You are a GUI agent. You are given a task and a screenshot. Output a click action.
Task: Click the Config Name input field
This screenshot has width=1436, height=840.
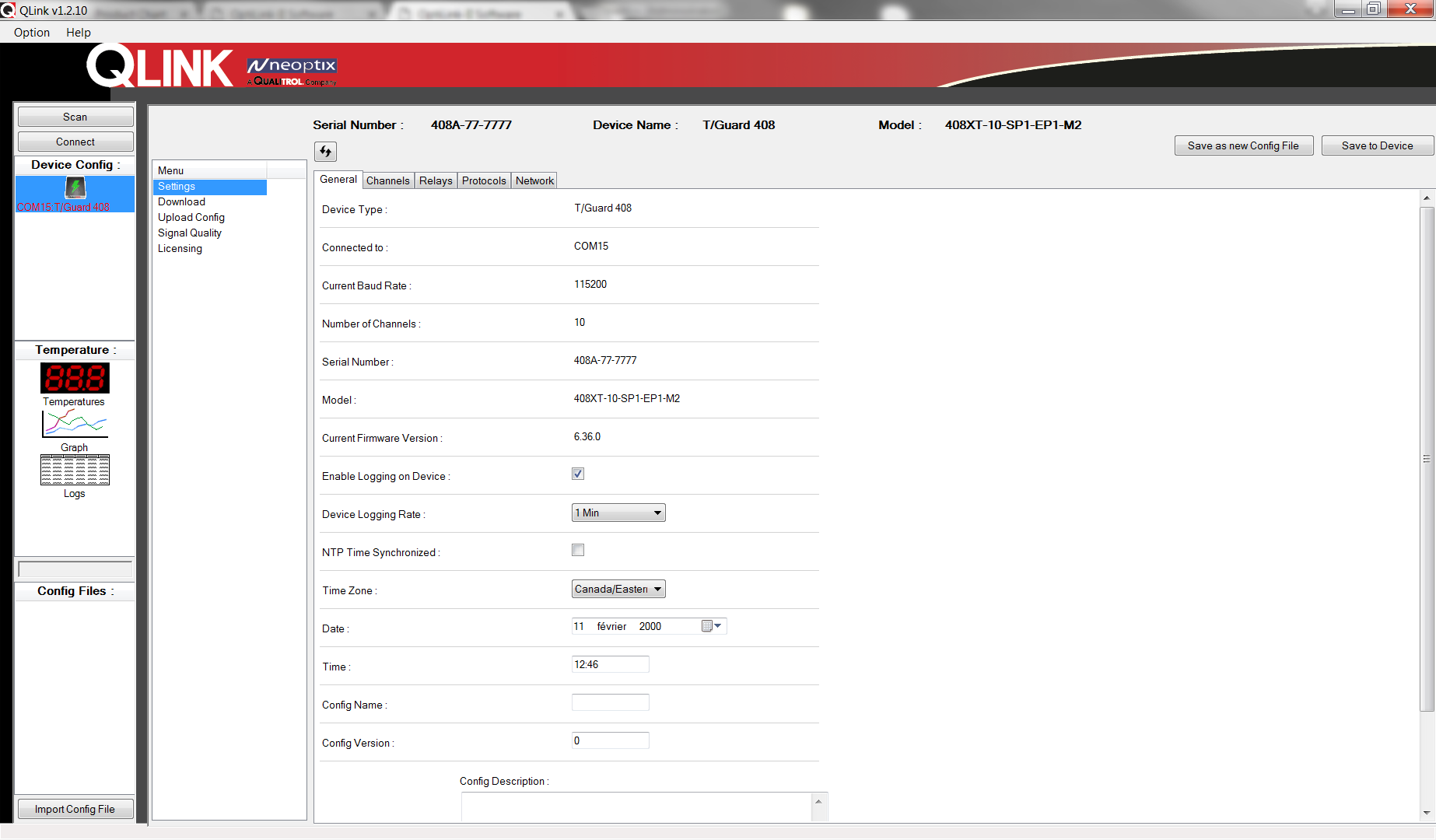(x=610, y=702)
